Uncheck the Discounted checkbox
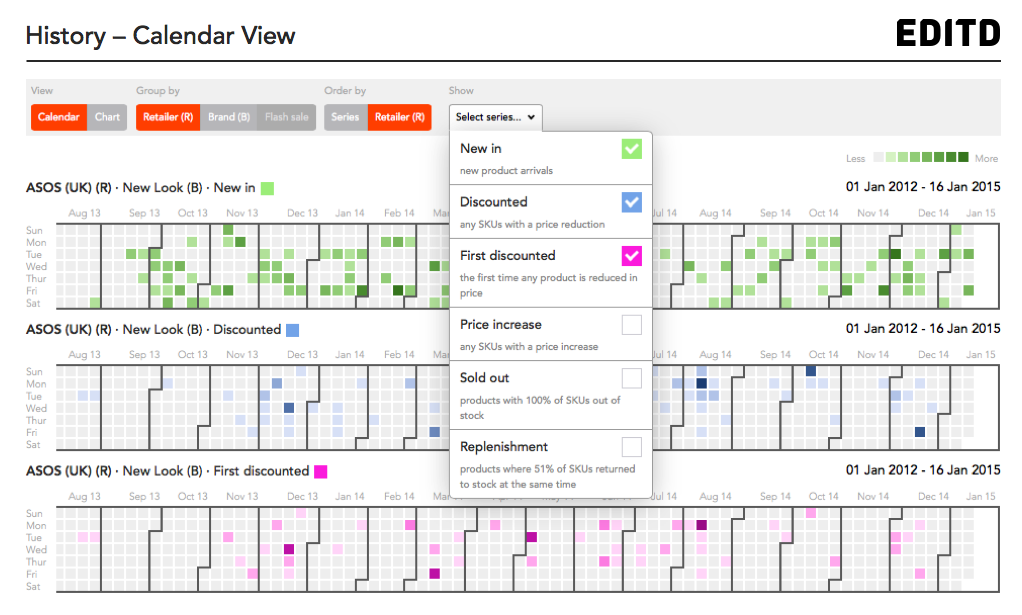This screenshot has height=615, width=1022. pos(632,202)
